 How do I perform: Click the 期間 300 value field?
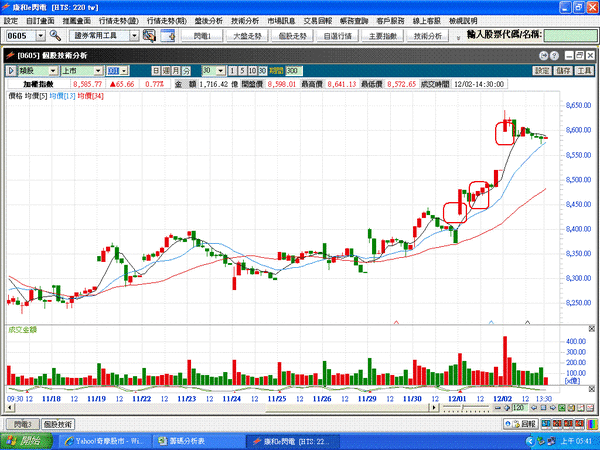point(294,71)
